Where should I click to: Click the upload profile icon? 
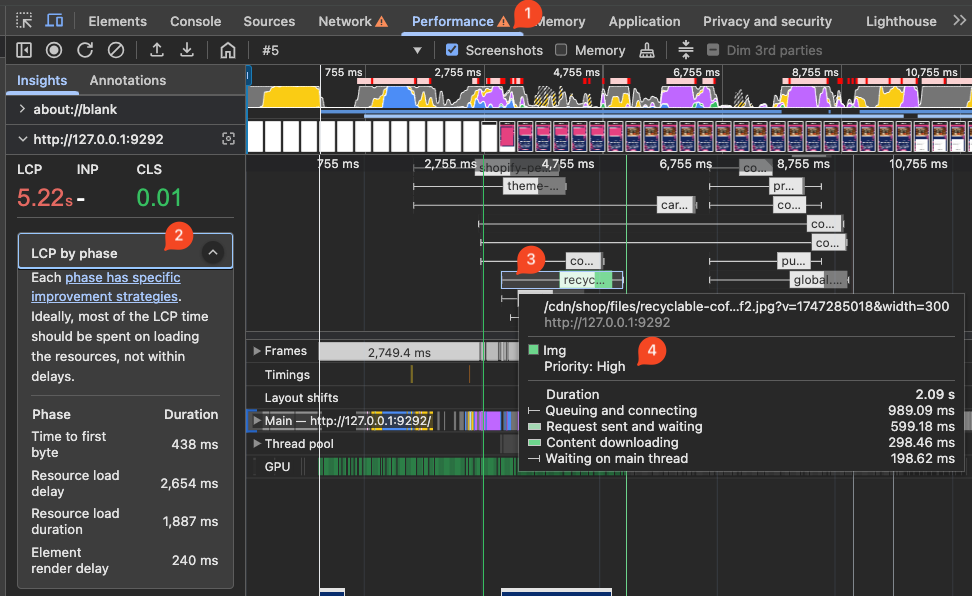[x=157, y=50]
